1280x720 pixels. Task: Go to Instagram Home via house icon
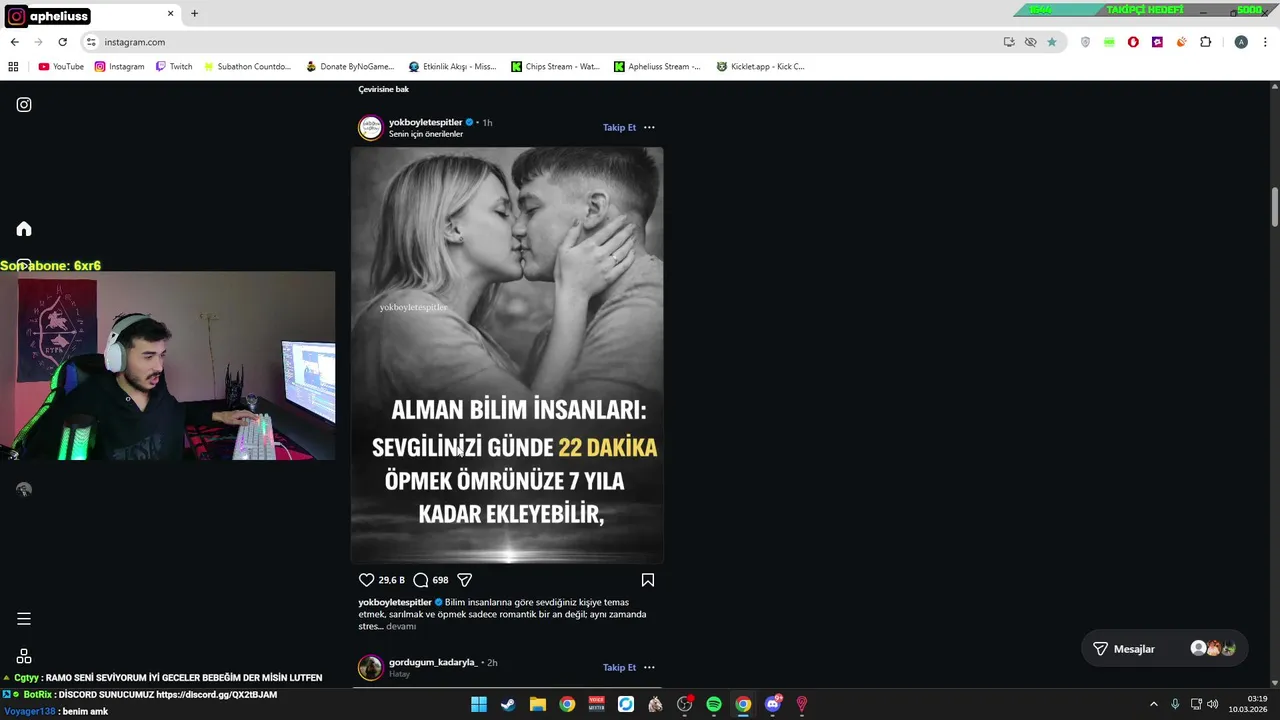pyautogui.click(x=24, y=229)
